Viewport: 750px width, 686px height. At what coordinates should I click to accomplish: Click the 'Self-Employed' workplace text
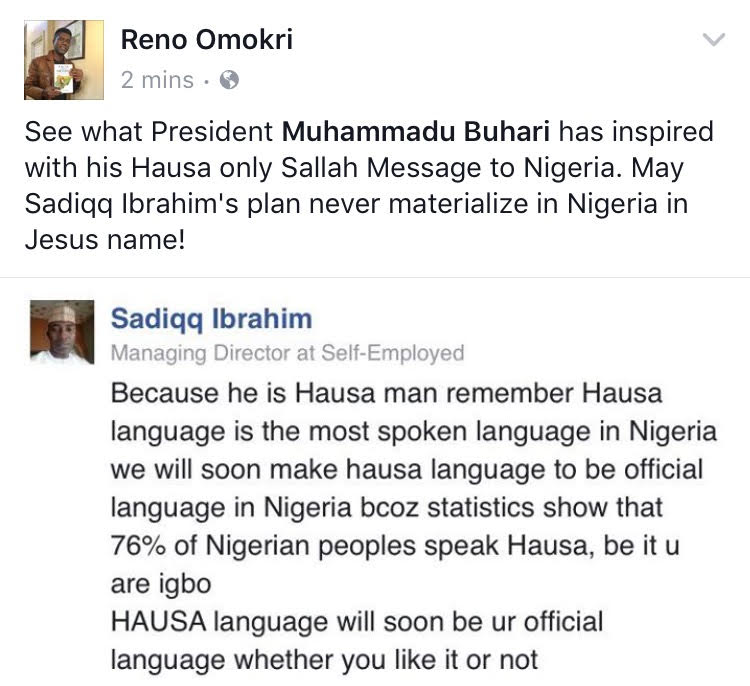pos(393,354)
